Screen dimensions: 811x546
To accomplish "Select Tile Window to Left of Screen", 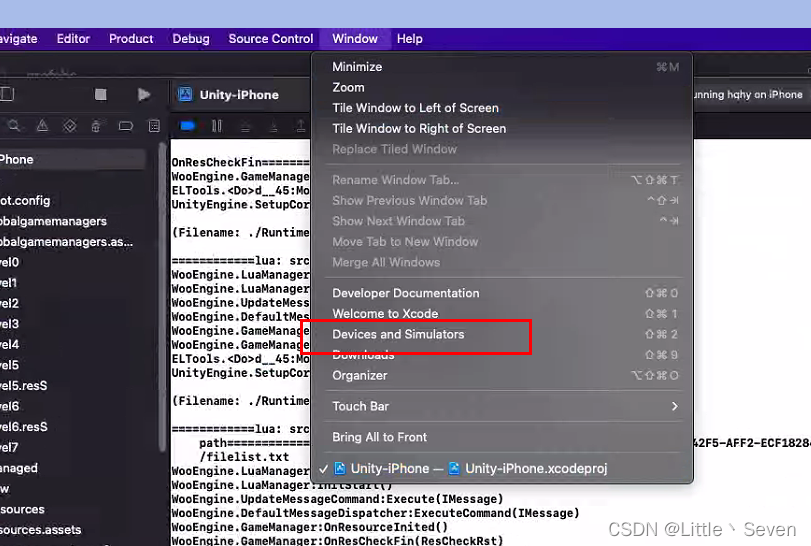I will [x=502, y=108].
